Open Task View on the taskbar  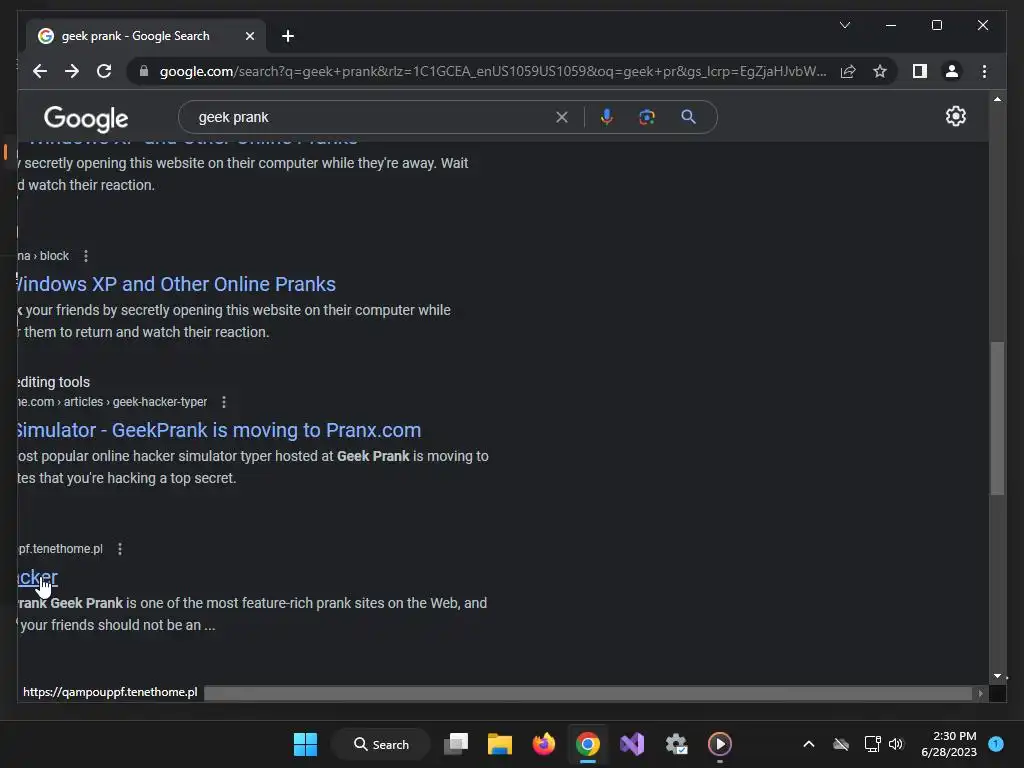tap(456, 744)
